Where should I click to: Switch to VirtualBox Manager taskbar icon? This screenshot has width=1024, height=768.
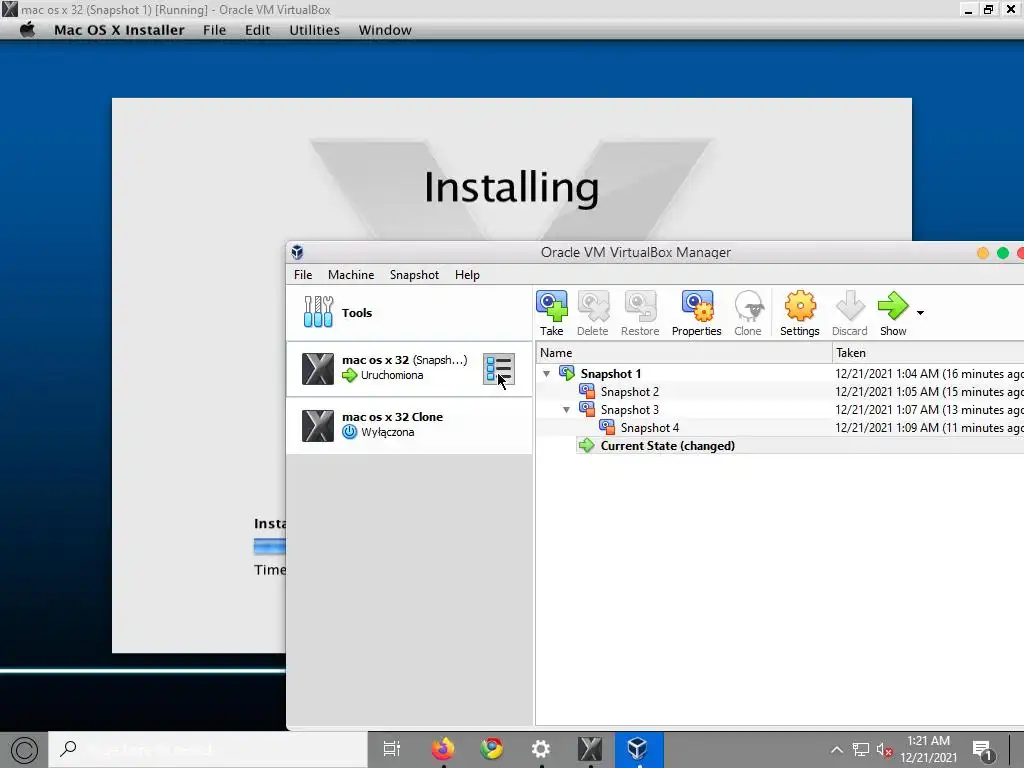coord(639,749)
